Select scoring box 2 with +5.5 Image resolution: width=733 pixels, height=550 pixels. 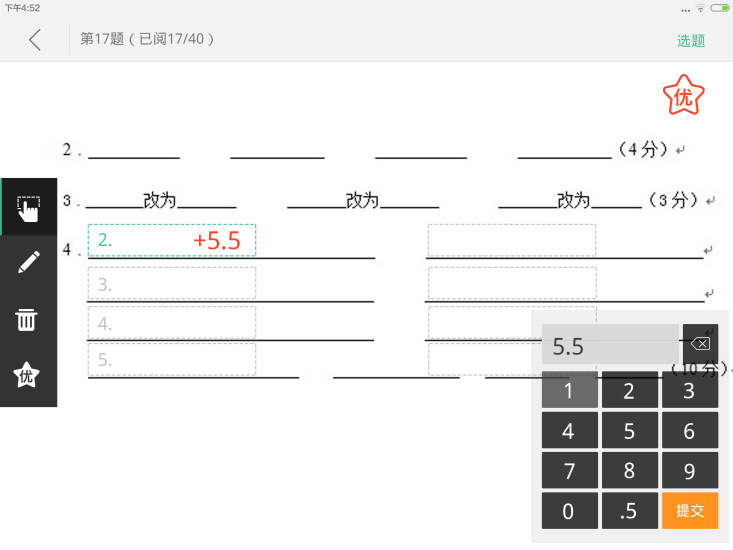pos(172,240)
